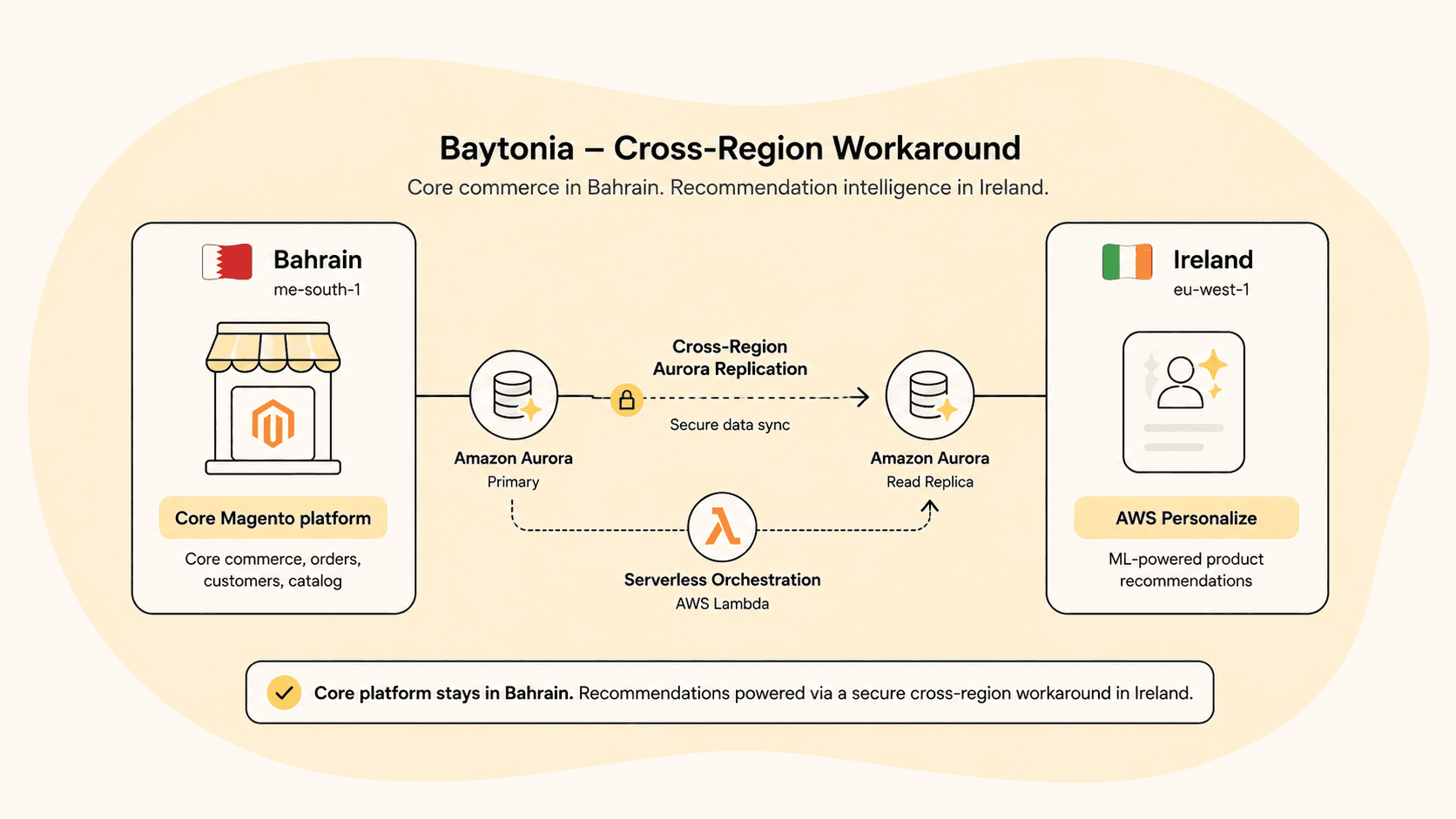Click the yellow checkmark icon

click(284, 693)
